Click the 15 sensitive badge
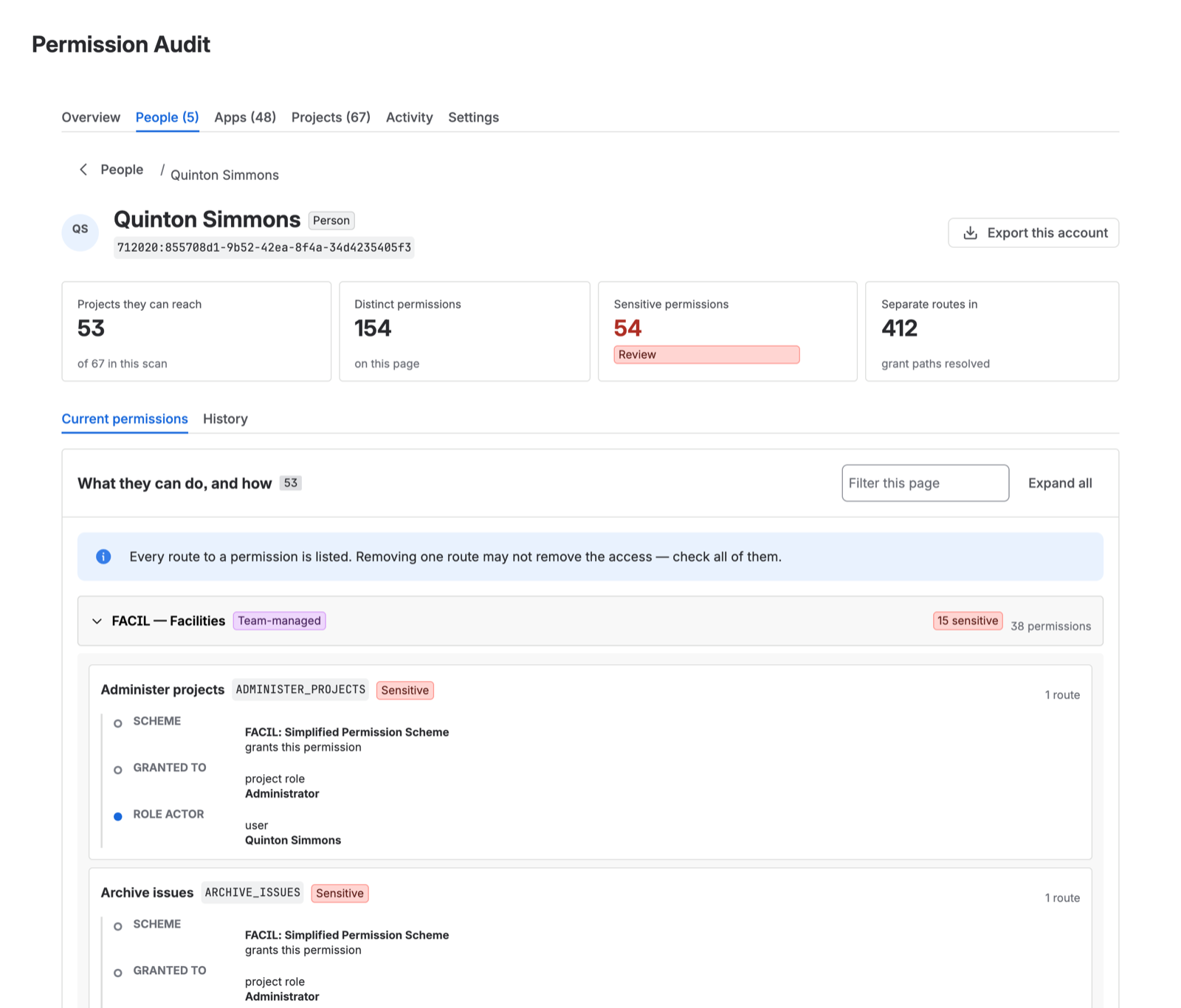1181x1008 pixels. click(968, 621)
